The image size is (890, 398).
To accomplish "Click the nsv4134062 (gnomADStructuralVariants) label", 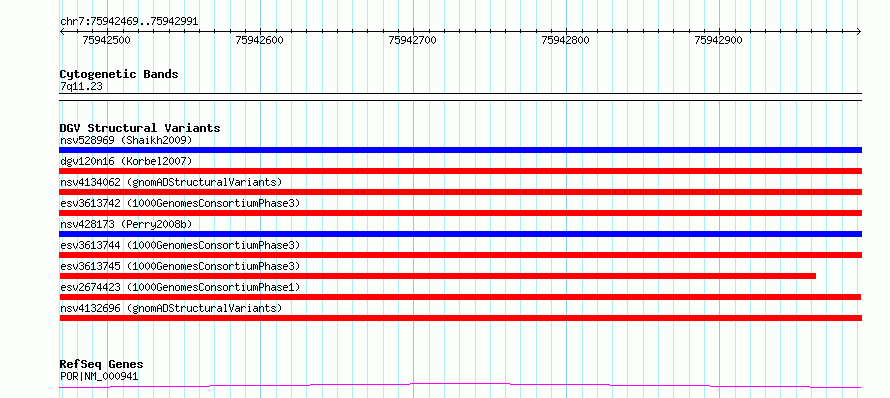I will click(171, 182).
